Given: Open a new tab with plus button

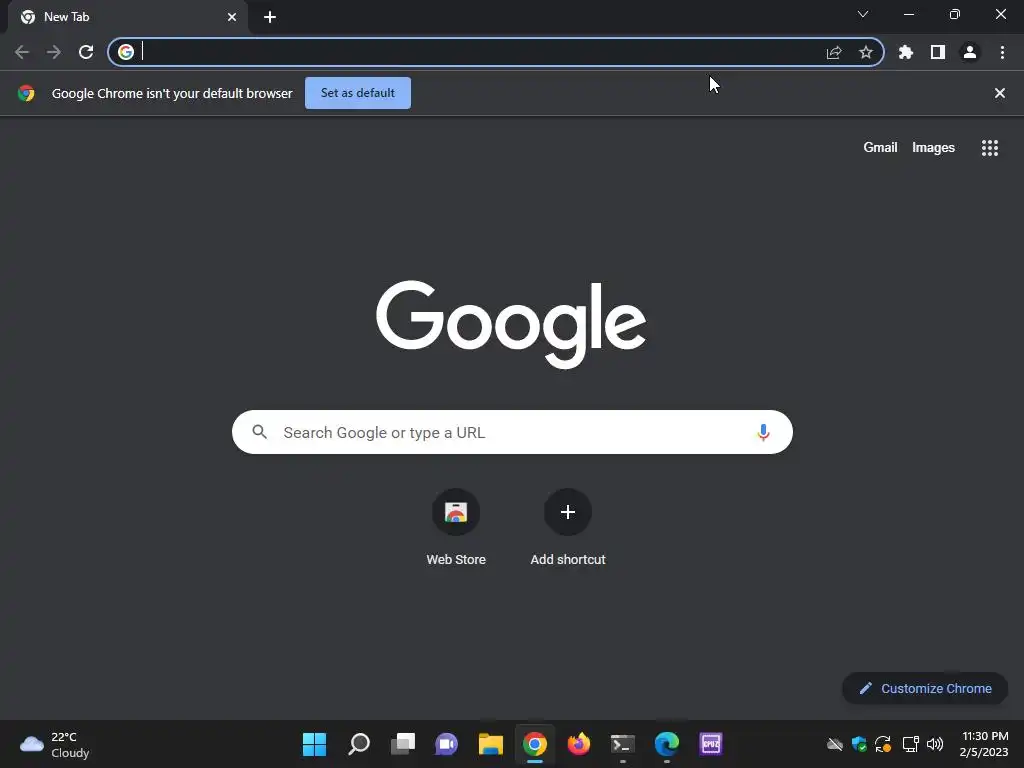Looking at the screenshot, I should [270, 17].
